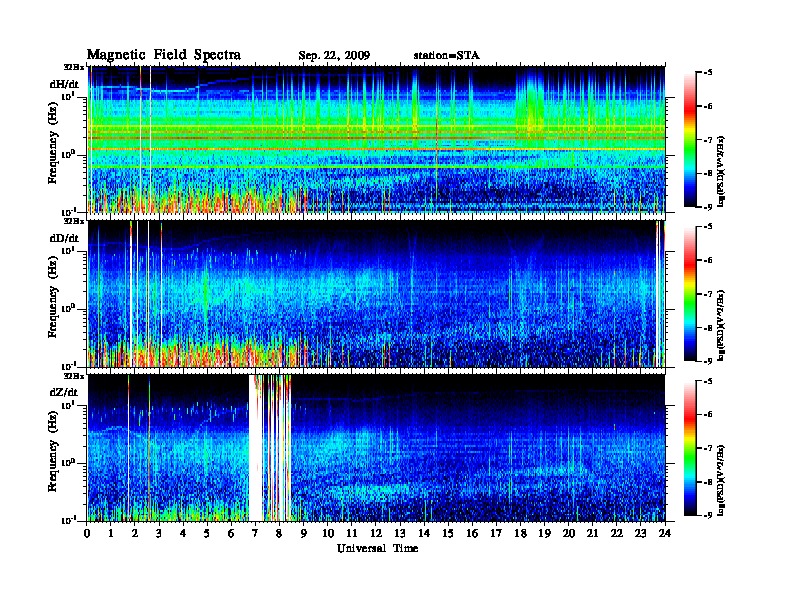The image size is (792, 612).
Task: Click hour 22 tick label on Universal Time axis
Action: [617, 534]
